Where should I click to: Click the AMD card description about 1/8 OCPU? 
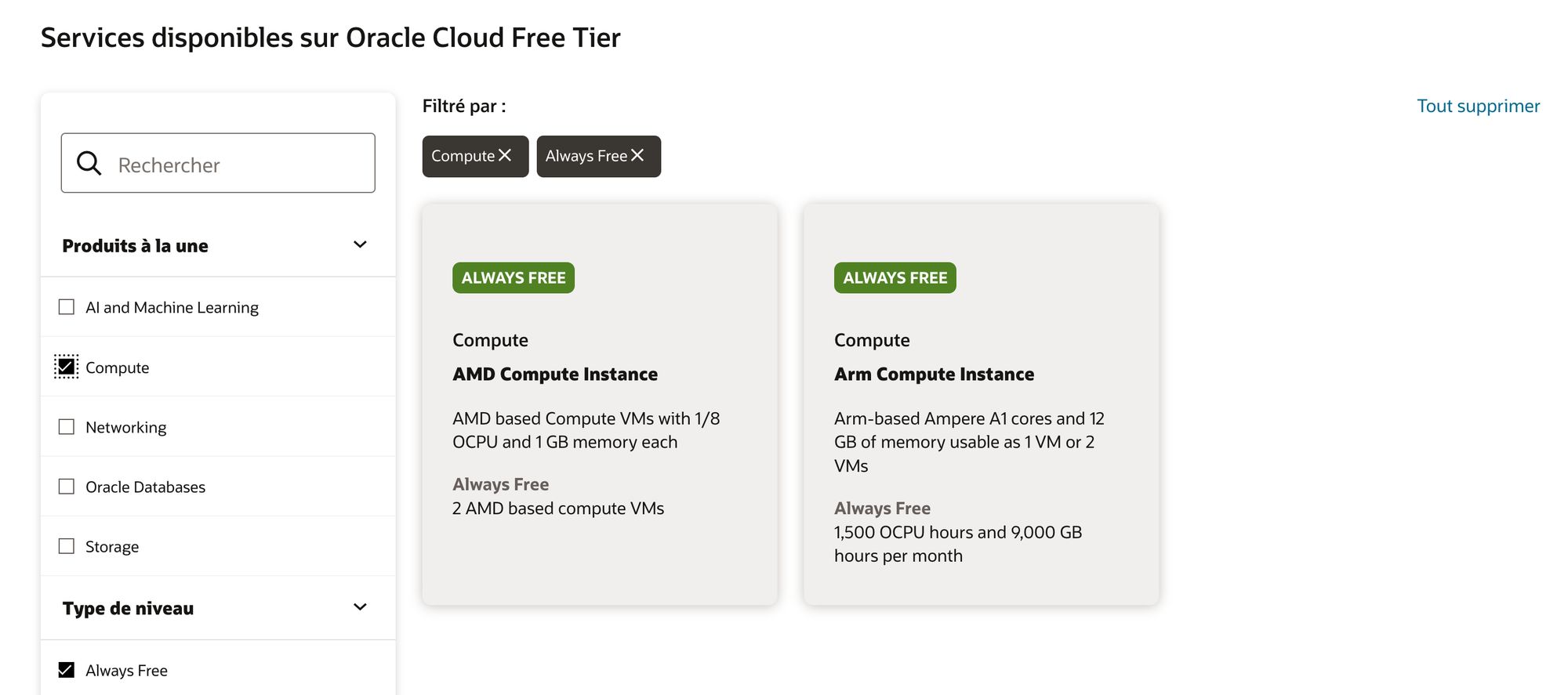(x=586, y=430)
